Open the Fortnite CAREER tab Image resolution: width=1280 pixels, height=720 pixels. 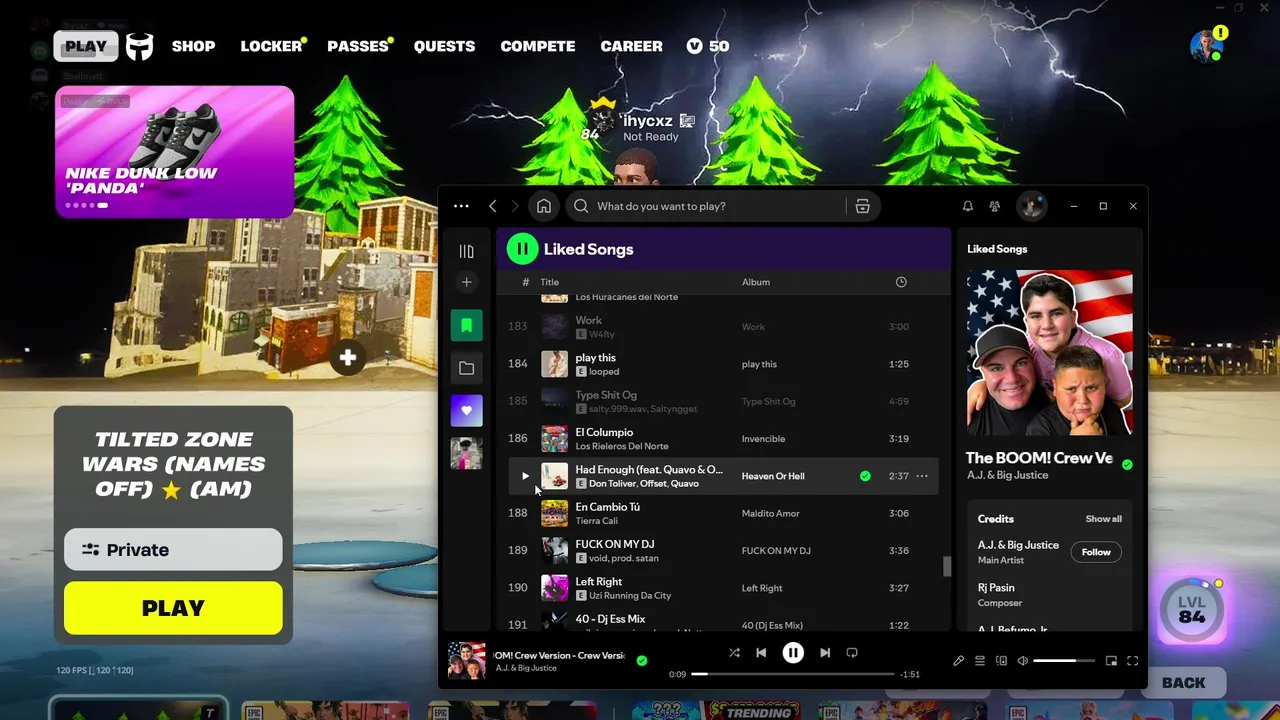point(631,46)
